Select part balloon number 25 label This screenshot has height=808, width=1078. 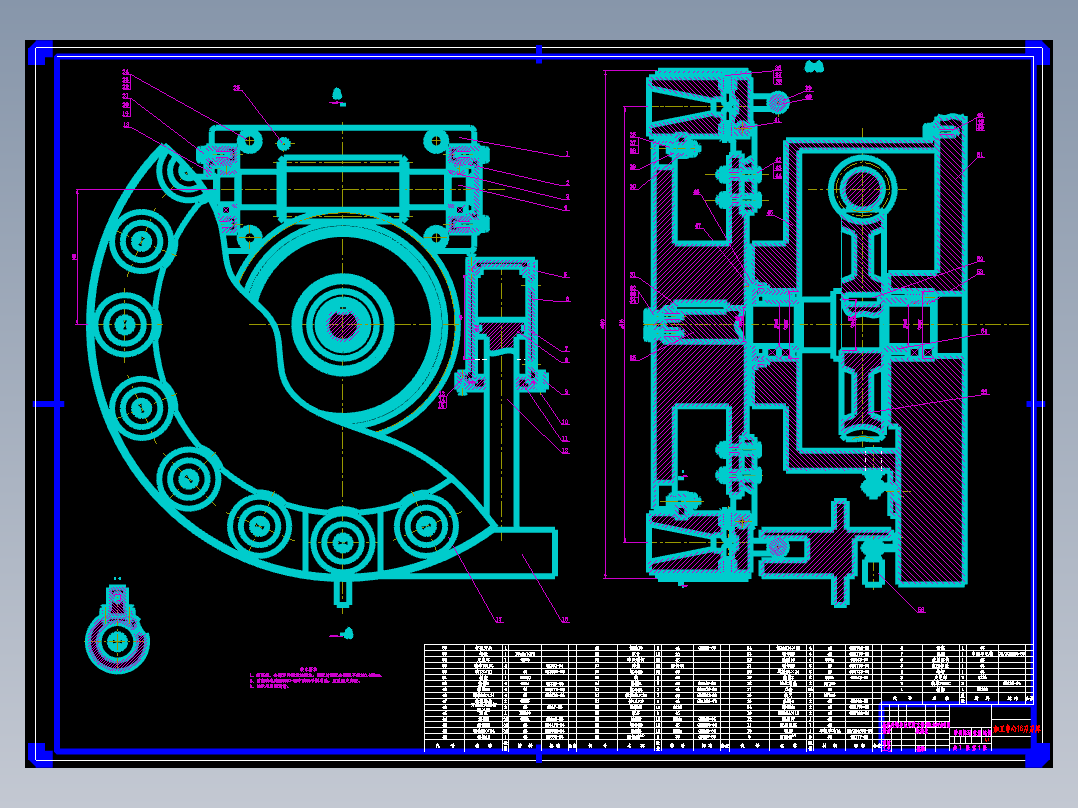(237, 88)
